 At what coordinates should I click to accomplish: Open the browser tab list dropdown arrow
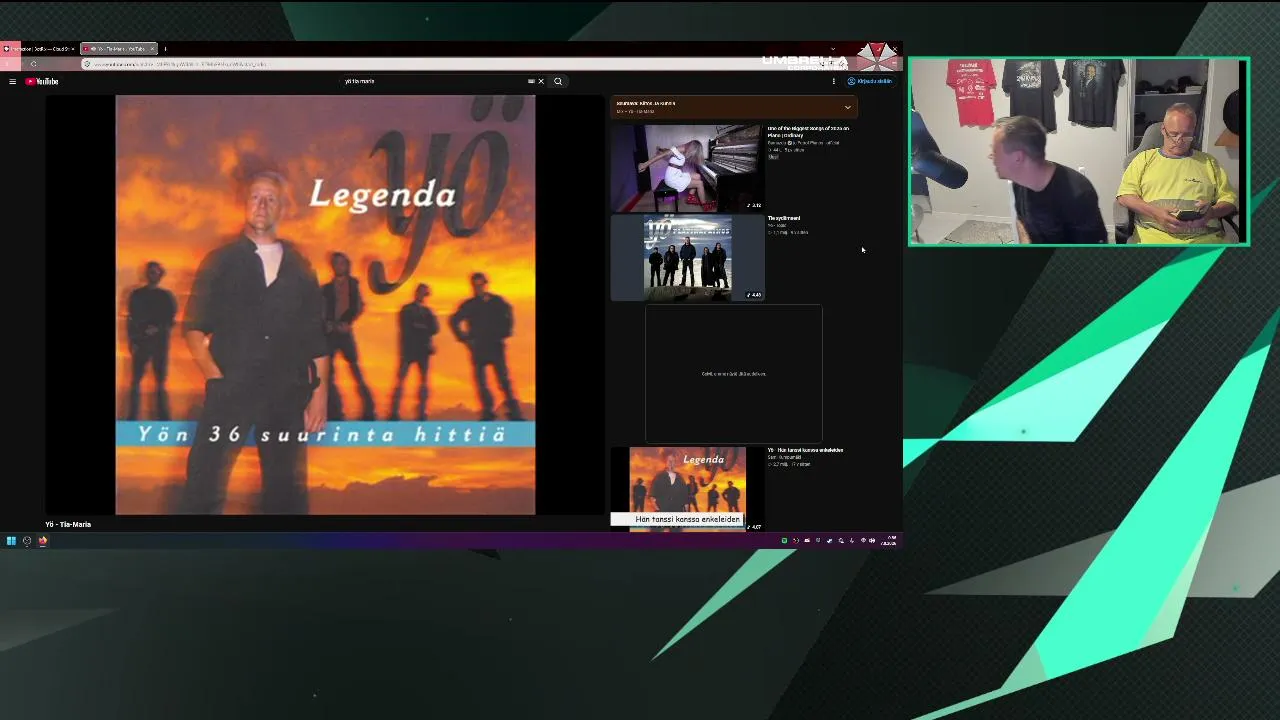[833, 49]
